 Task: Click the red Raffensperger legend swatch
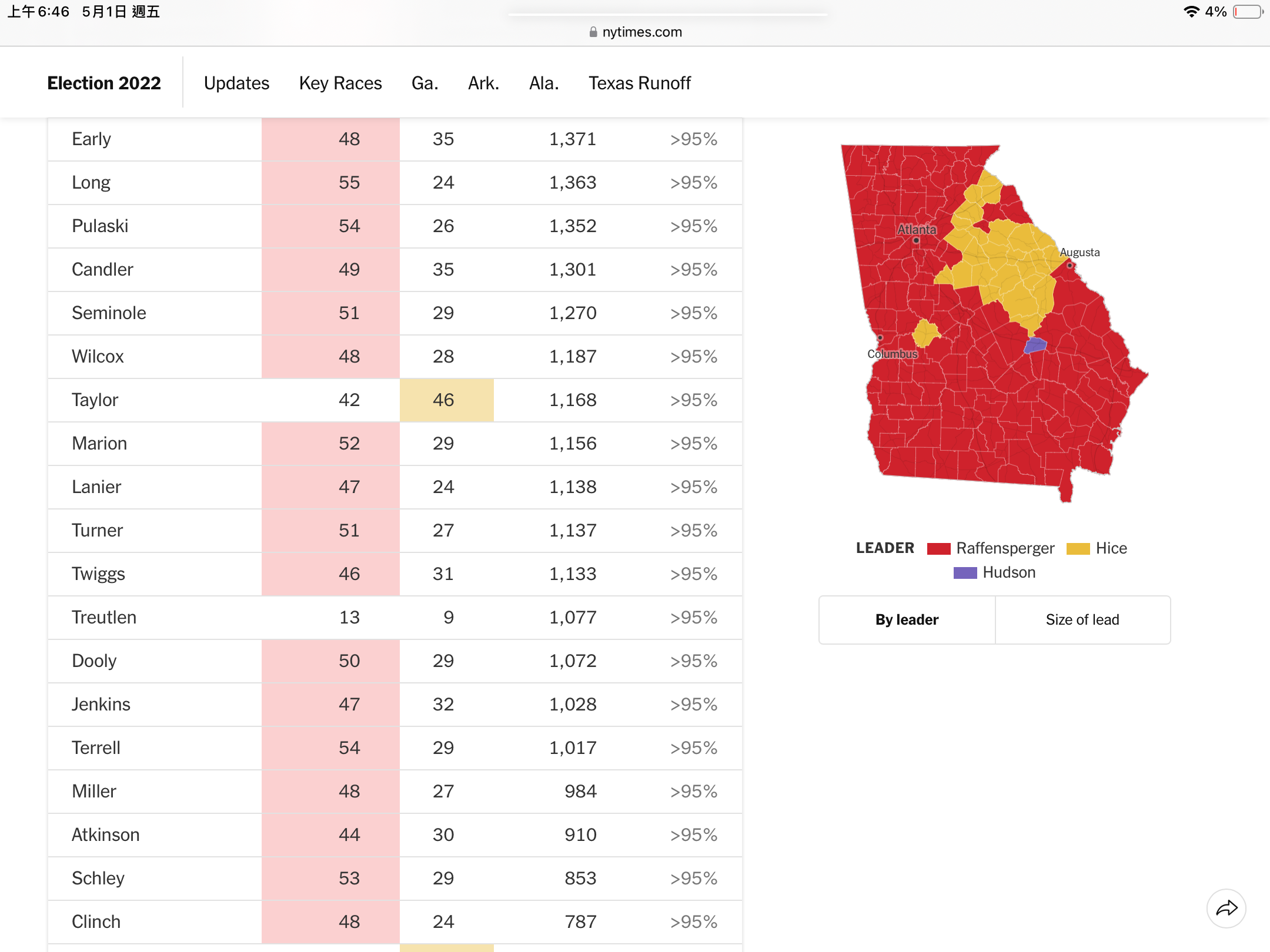(x=938, y=549)
